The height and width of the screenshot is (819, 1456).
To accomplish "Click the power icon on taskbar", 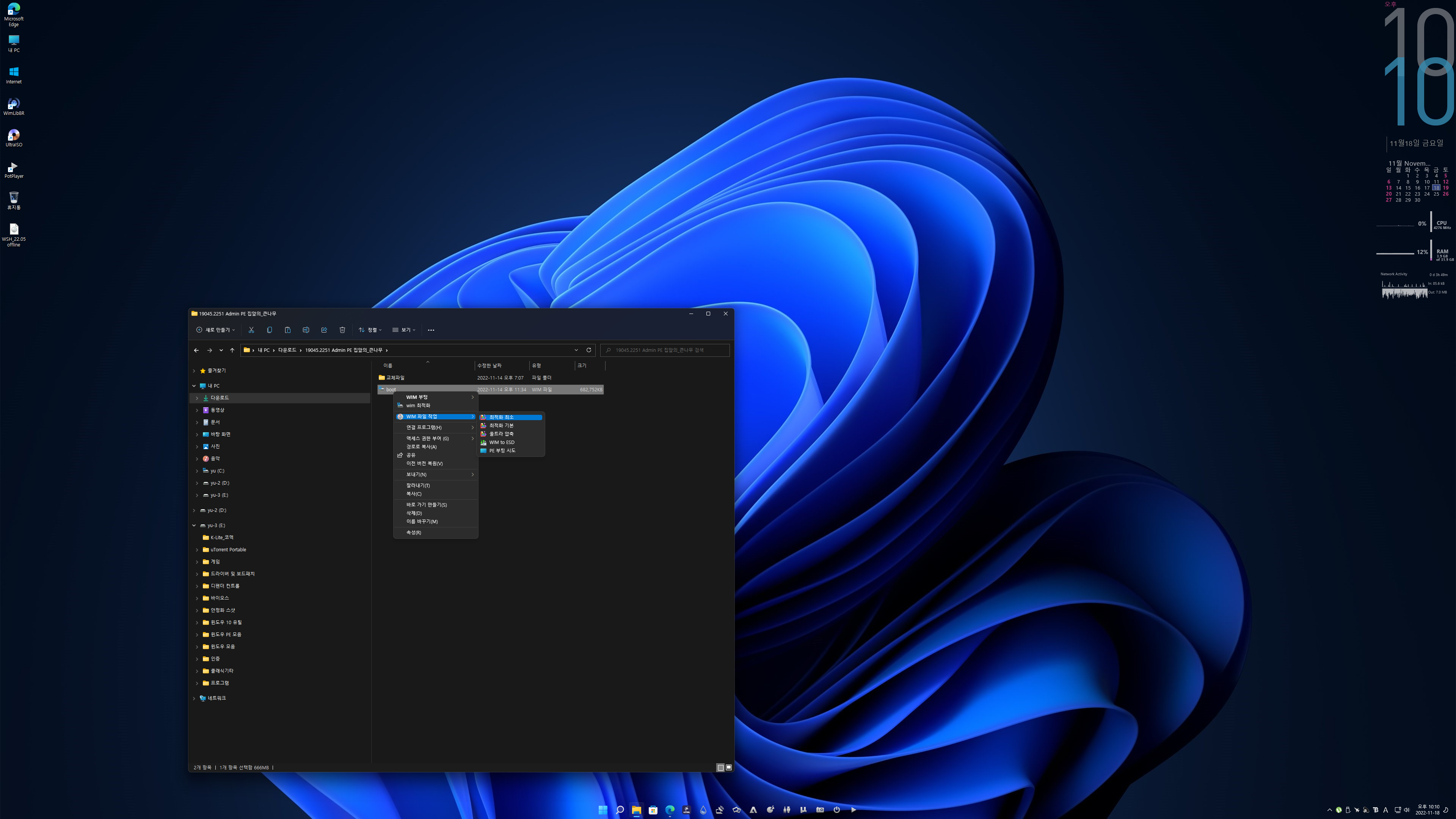I will point(836,810).
